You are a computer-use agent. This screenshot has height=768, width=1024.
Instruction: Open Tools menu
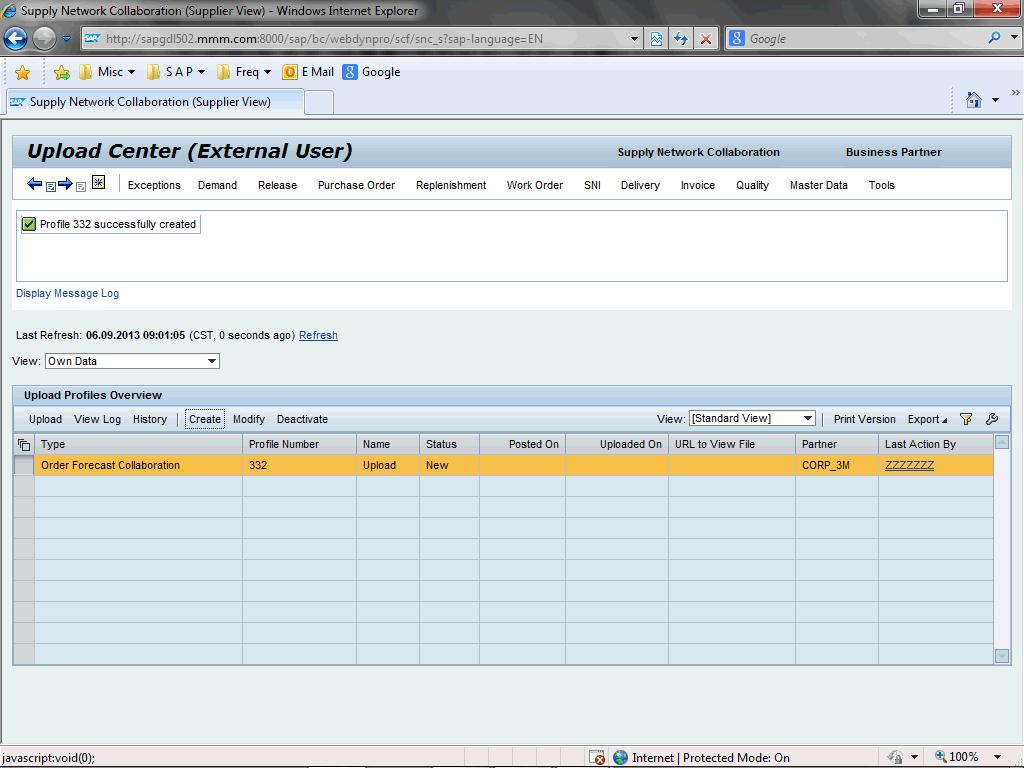[x=882, y=185]
